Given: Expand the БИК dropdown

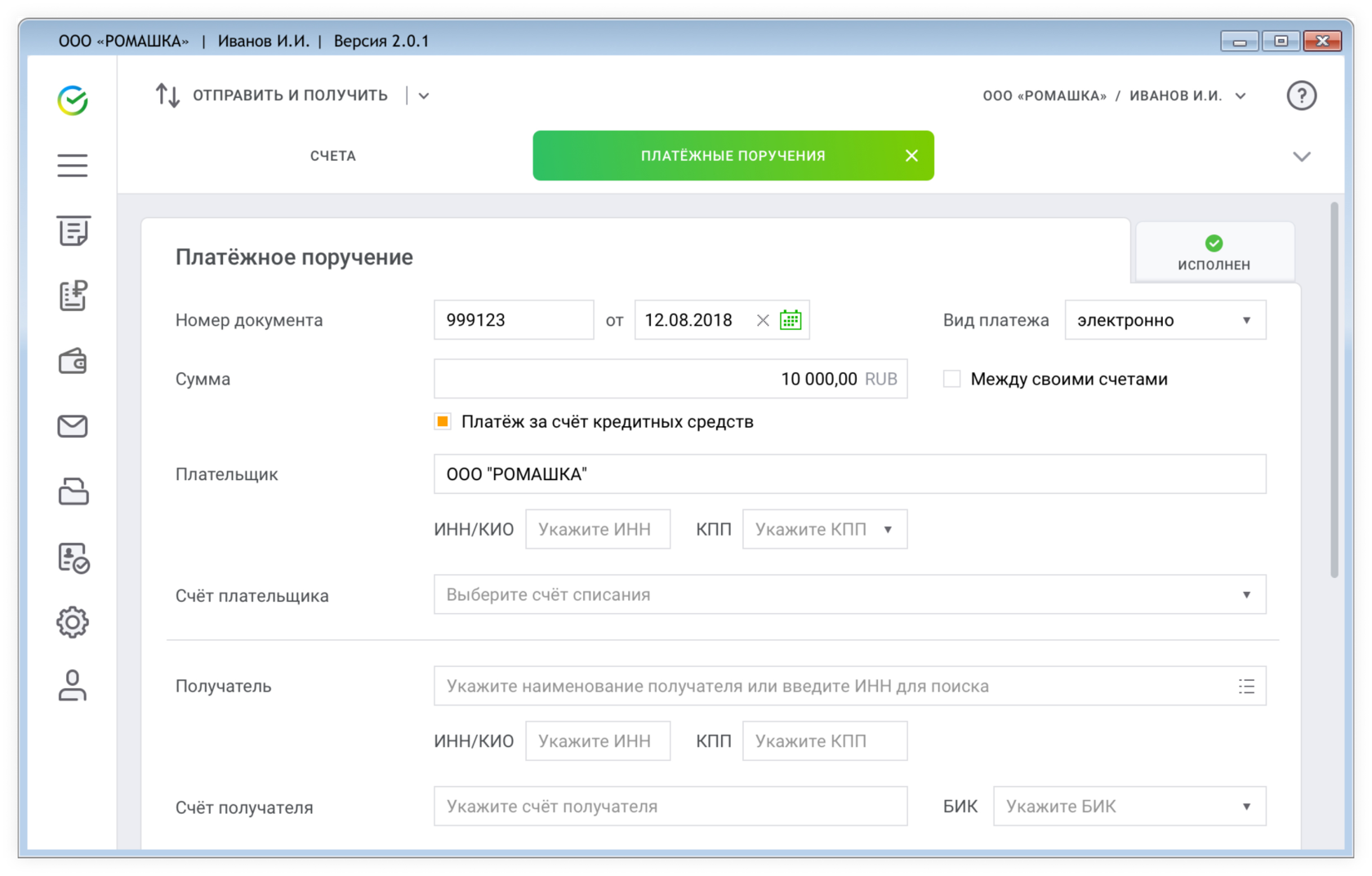Looking at the screenshot, I should (1129, 807).
